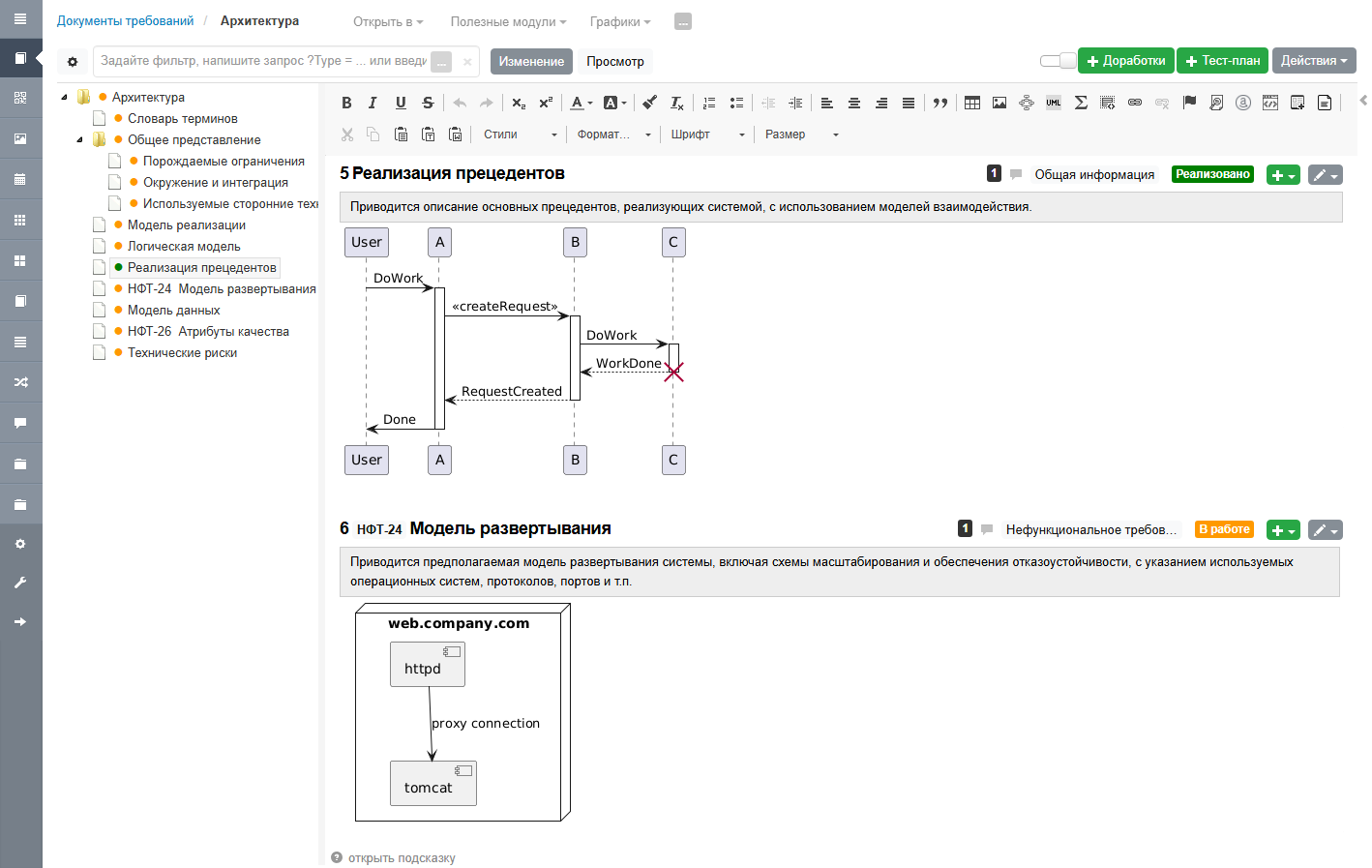1372x868 pixels.
Task: Open the plus dropdown for Модель развертывания section
Action: [x=1283, y=530]
